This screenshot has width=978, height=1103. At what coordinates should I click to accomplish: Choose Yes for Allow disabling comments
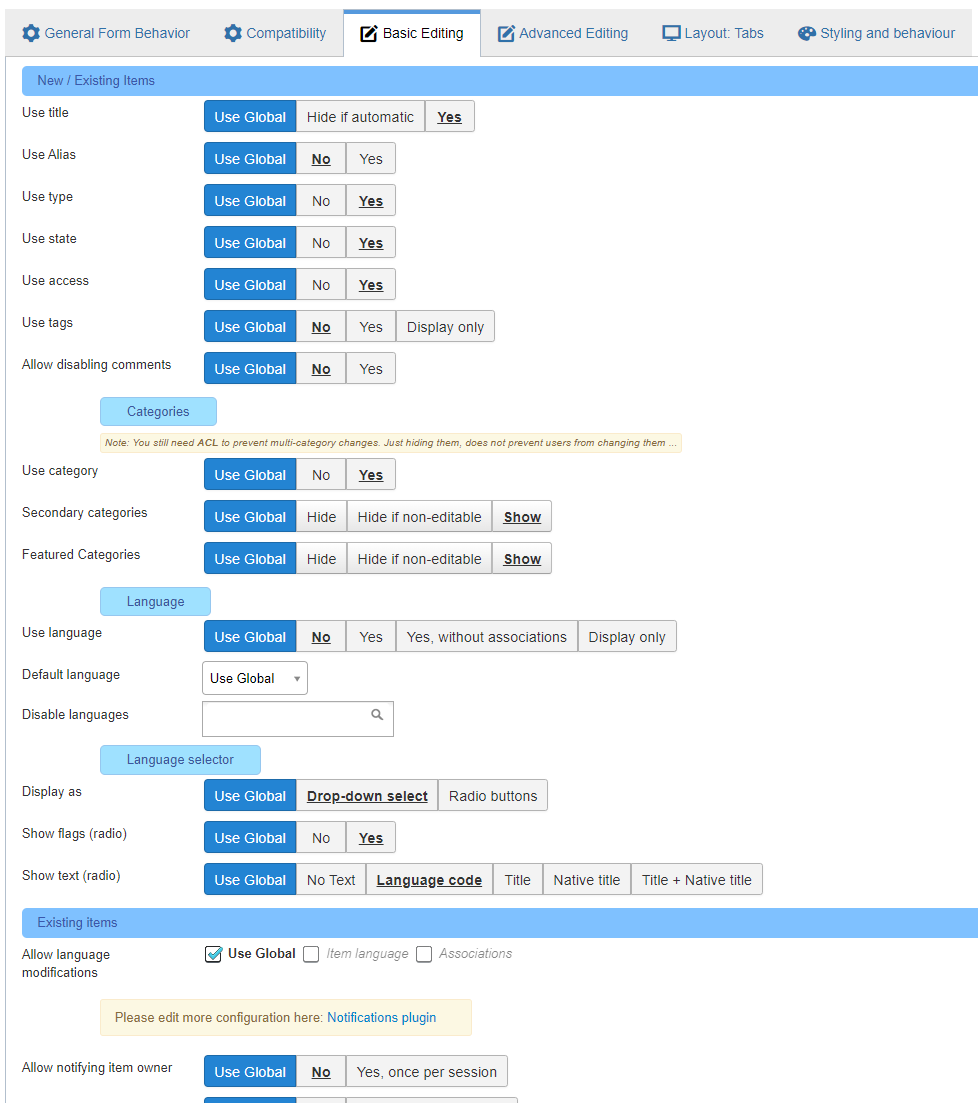[x=371, y=369]
